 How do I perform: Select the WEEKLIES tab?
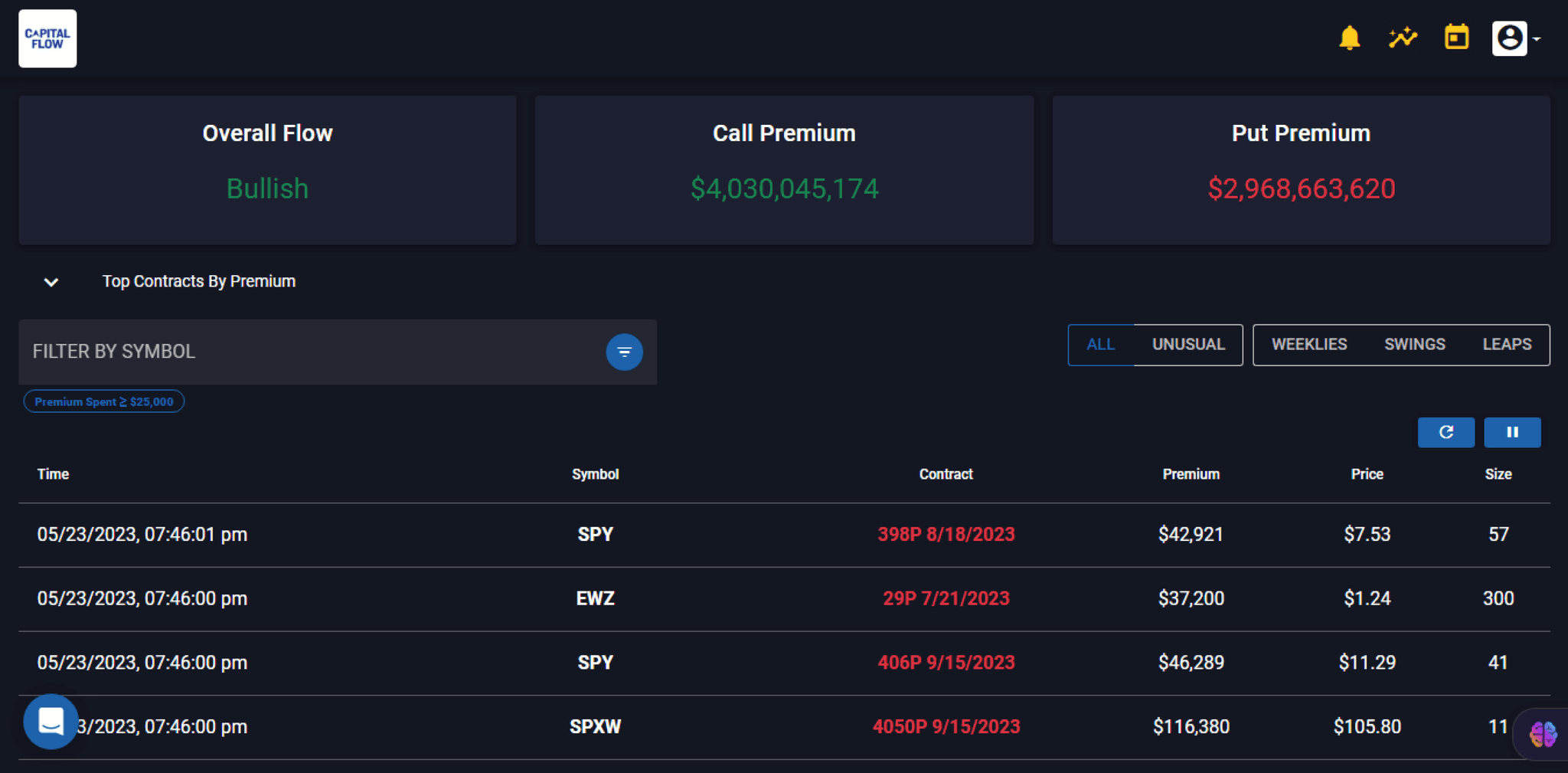1309,344
